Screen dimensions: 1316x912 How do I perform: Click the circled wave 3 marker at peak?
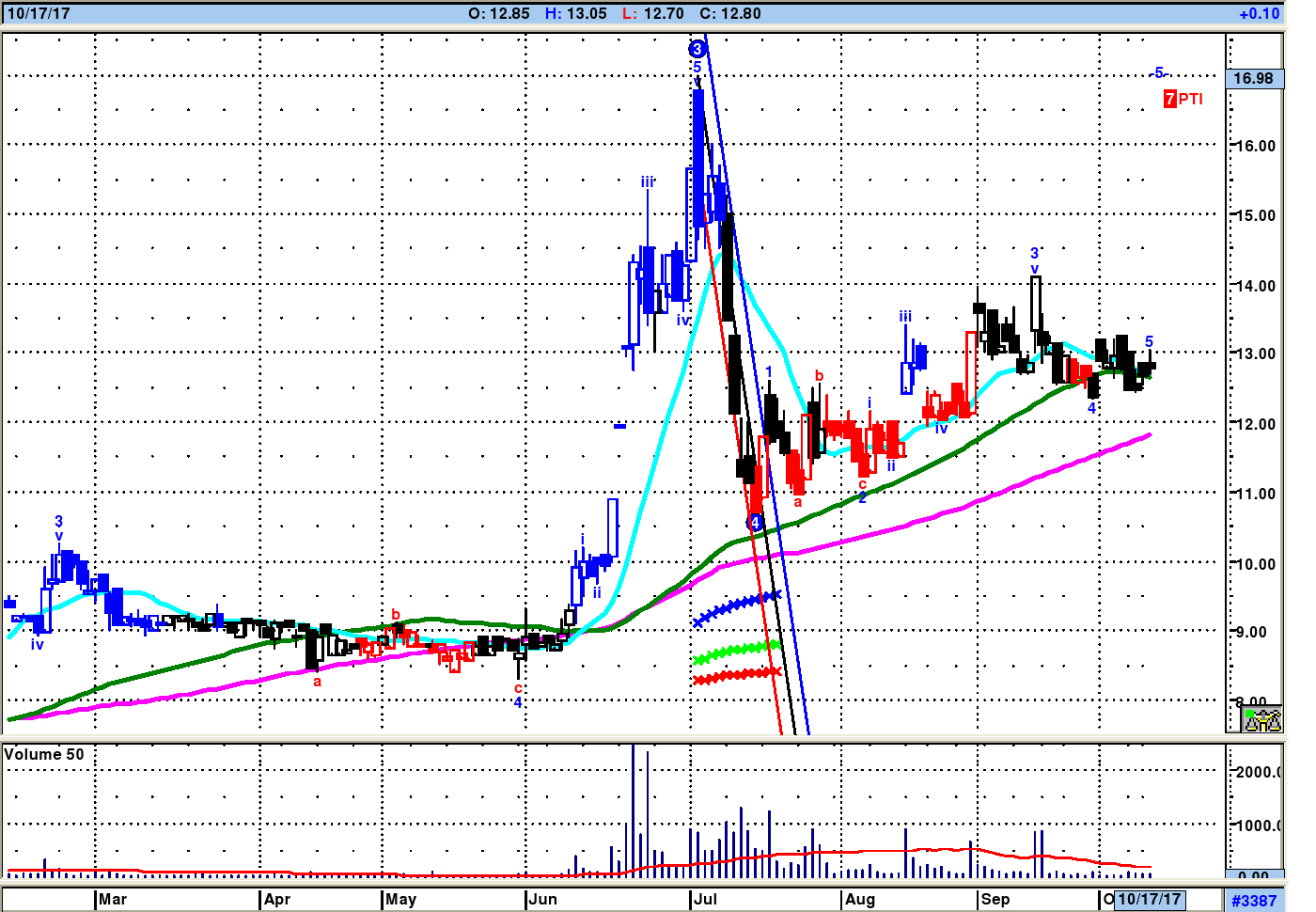coord(697,49)
